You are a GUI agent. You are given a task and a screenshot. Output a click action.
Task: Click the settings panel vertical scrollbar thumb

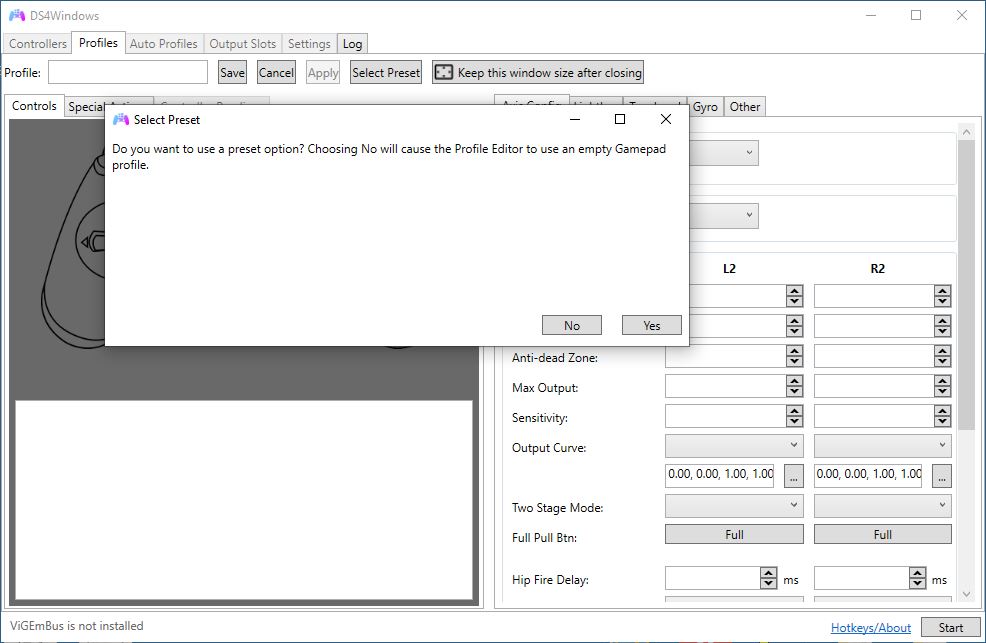[967, 285]
